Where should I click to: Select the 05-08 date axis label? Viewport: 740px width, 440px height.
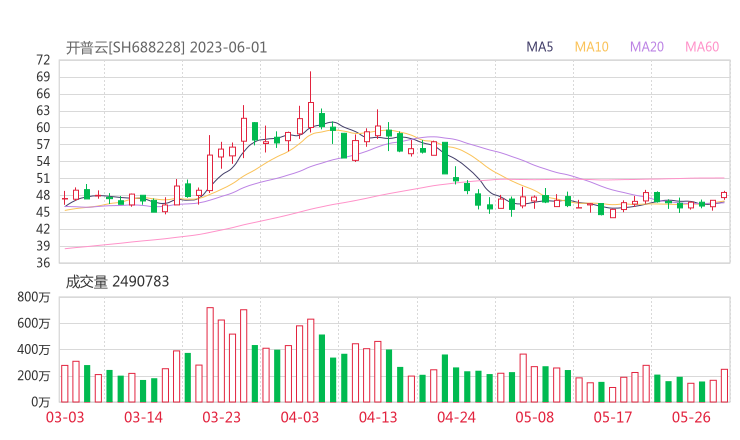535,417
